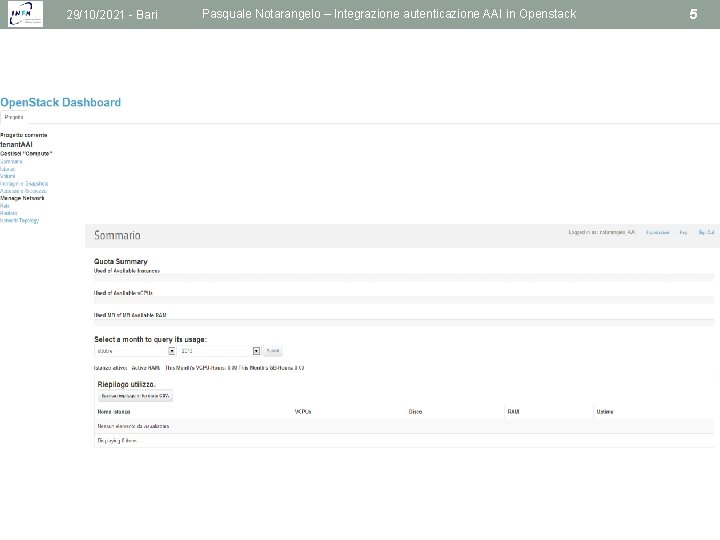720x540 pixels.
Task: Open Accesso e Sicurezza in the sidebar
Action: pos(23,191)
